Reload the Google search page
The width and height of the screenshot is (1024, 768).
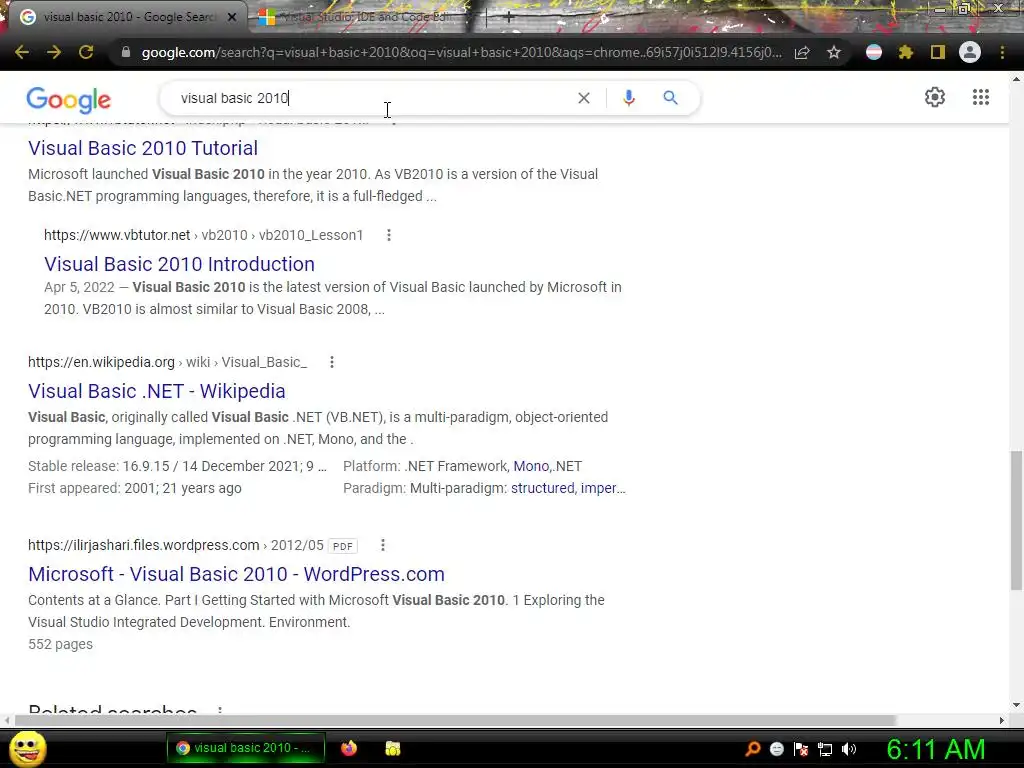coord(86,52)
